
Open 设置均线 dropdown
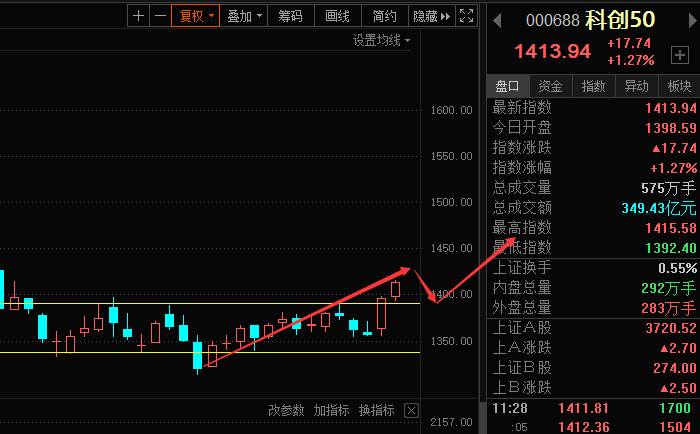(x=381, y=40)
